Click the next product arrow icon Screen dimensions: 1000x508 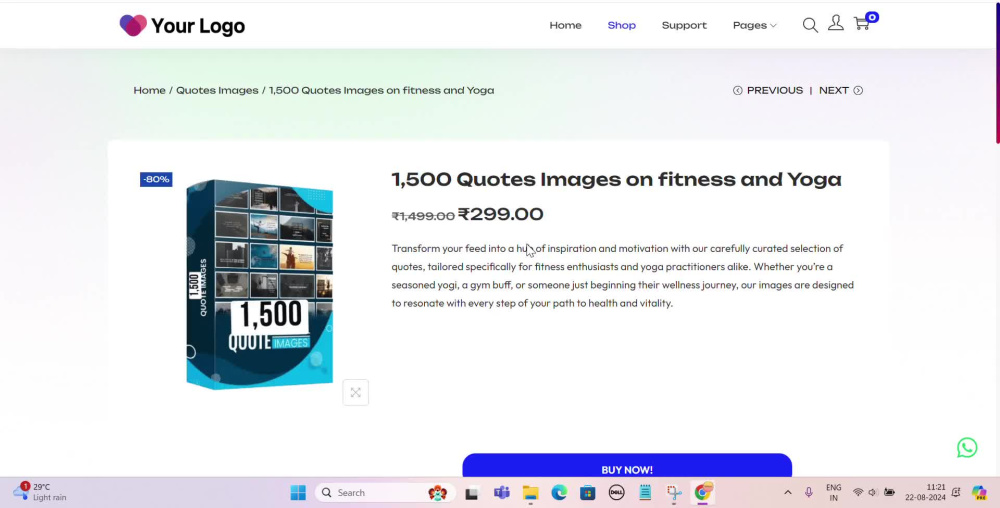tap(858, 91)
